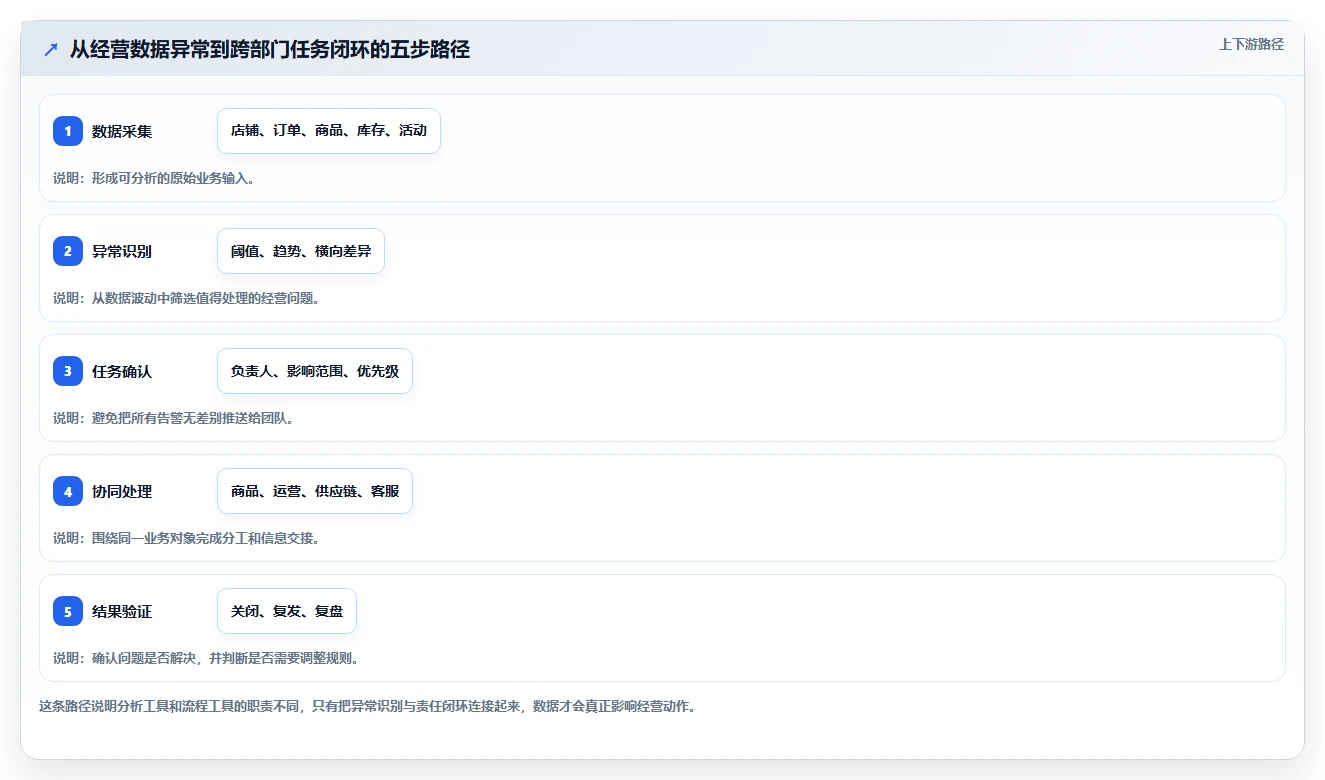
Task: Click the arrow icon beside the title
Action: tap(51, 50)
